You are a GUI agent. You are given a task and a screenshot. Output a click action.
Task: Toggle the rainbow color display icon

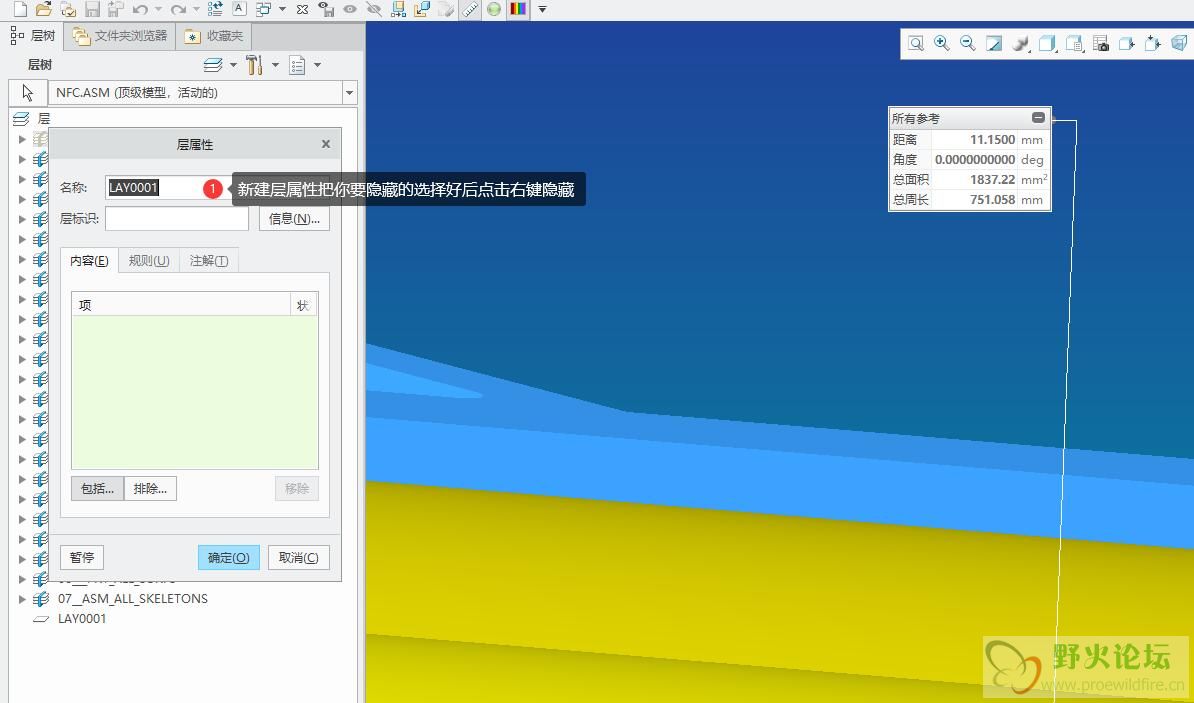click(519, 9)
